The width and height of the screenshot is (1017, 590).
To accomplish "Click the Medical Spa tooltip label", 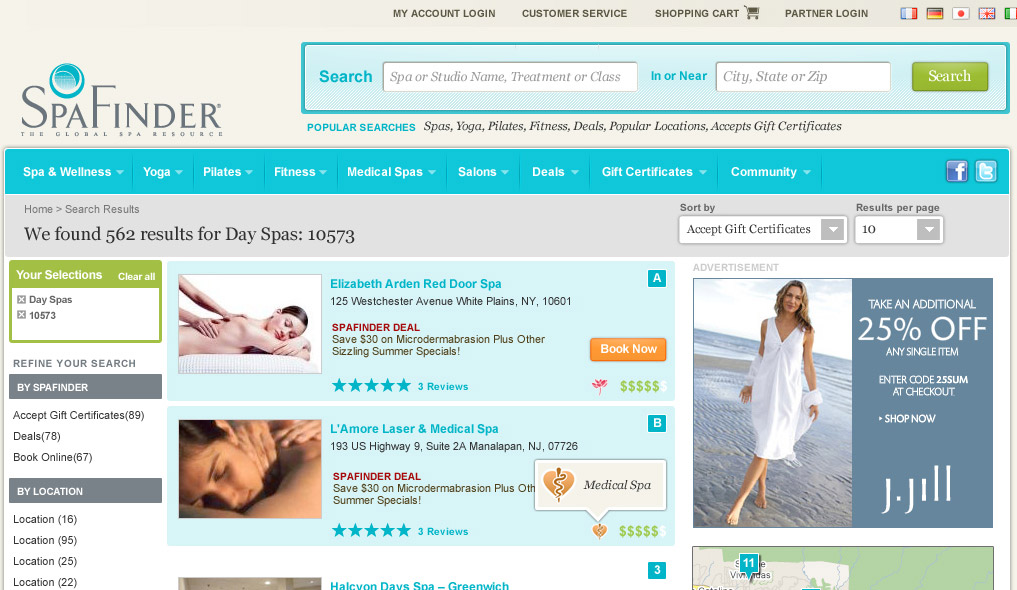I will (x=617, y=485).
